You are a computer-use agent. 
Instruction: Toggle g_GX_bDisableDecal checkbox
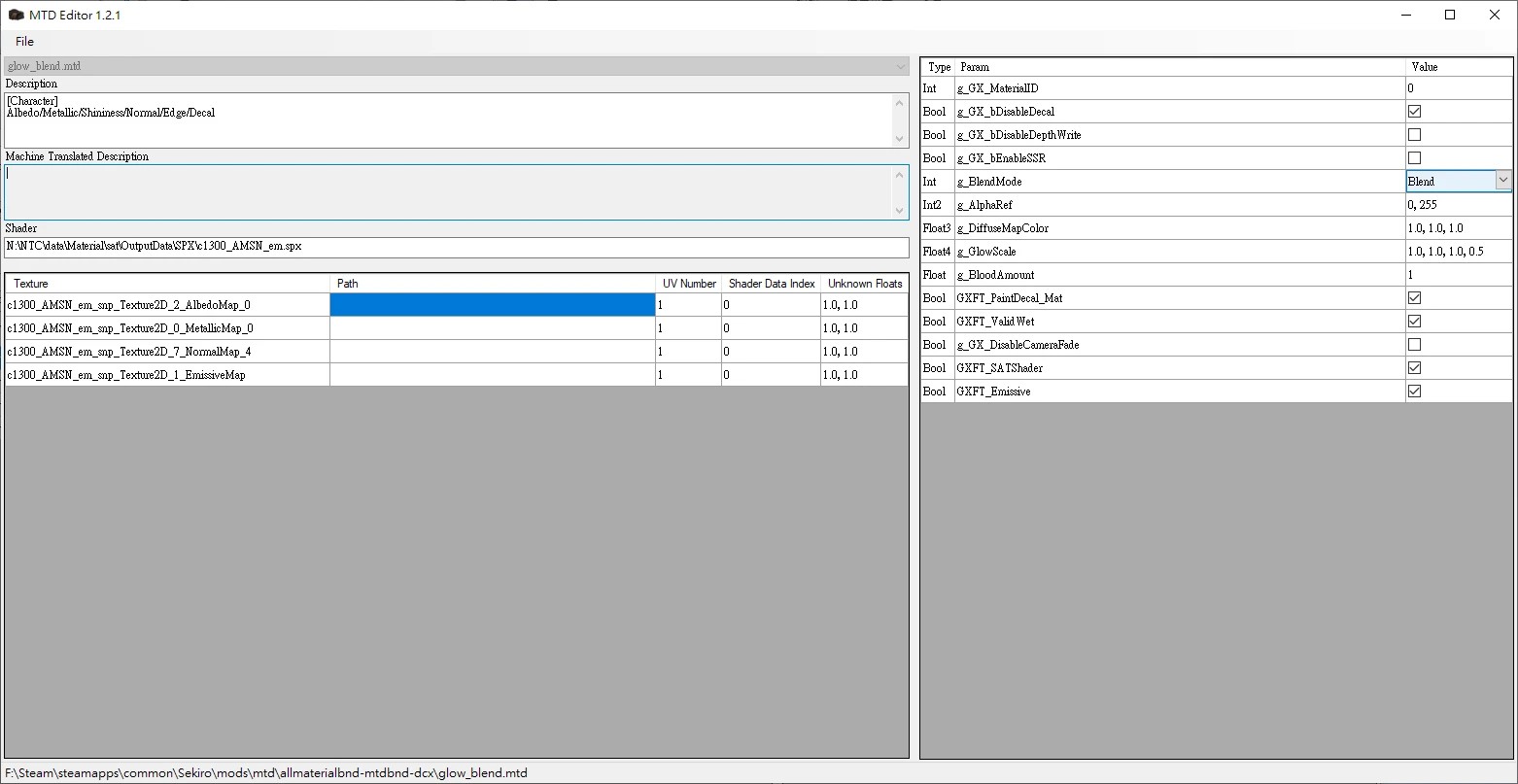tap(1414, 112)
